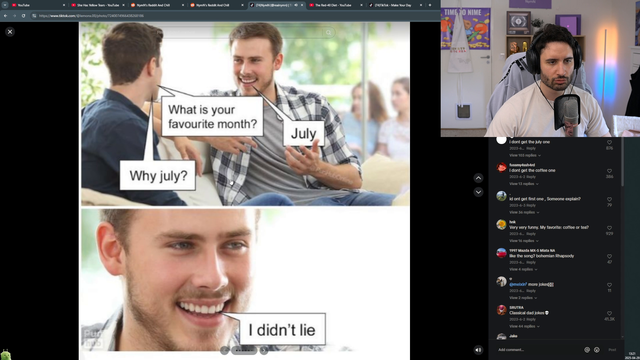Mute the audio icon on the TikTok tab
The image size is (640, 360).
(296, 5)
